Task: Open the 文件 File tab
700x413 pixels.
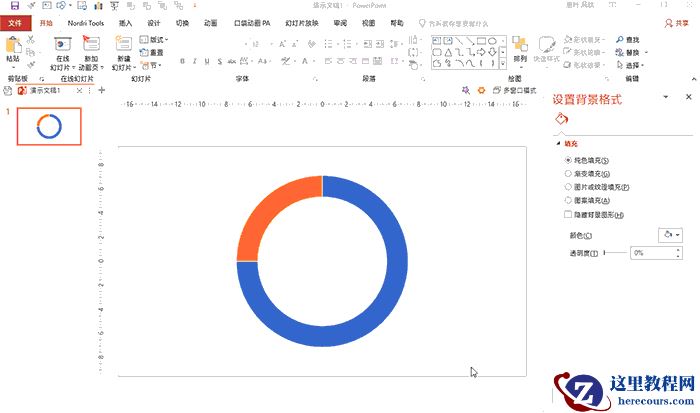Action: (16, 23)
